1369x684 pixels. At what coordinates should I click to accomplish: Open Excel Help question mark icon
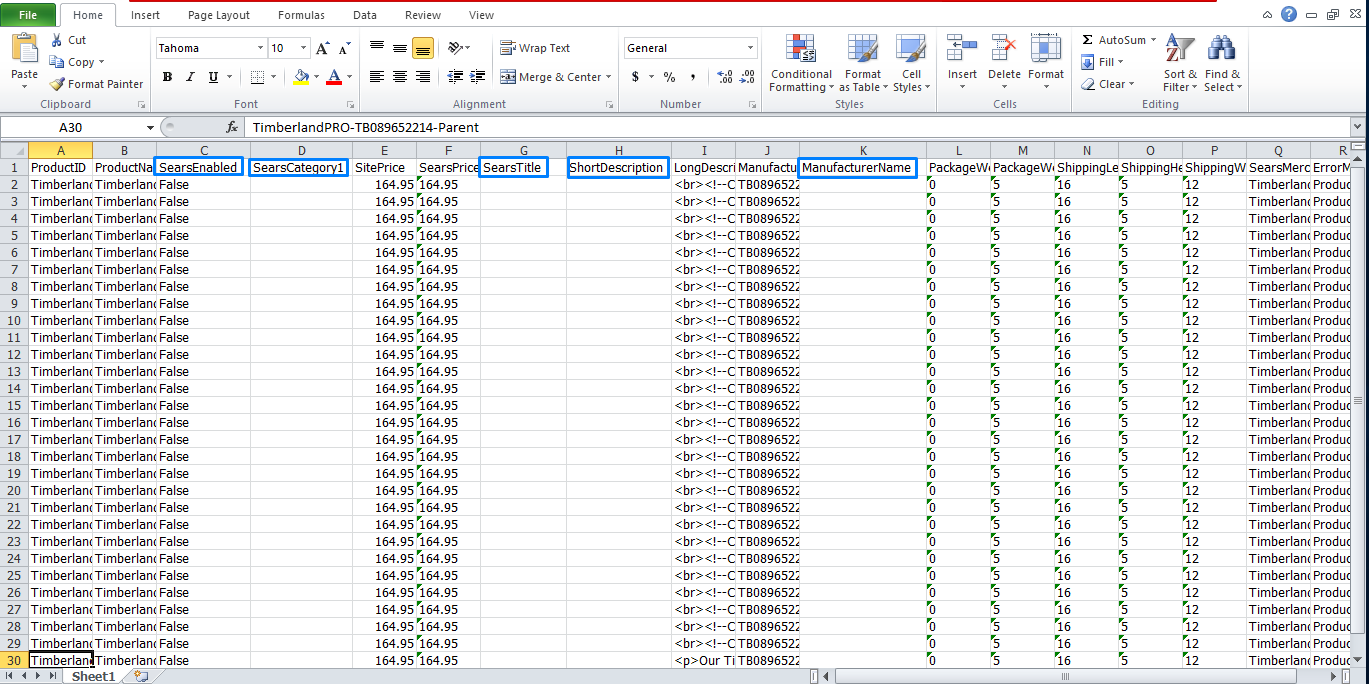[1289, 14]
